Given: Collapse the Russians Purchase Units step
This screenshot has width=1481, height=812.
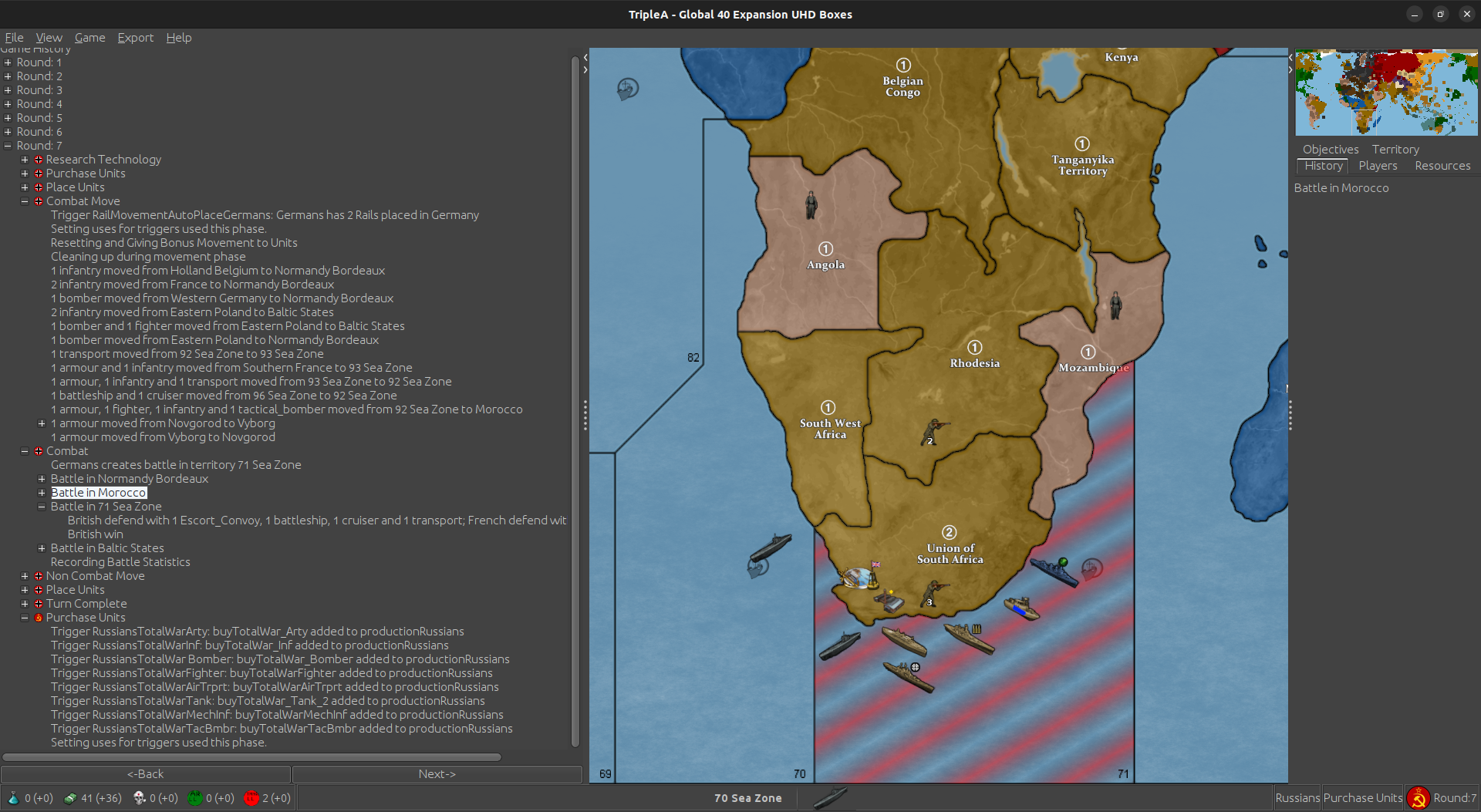Looking at the screenshot, I should (25, 618).
